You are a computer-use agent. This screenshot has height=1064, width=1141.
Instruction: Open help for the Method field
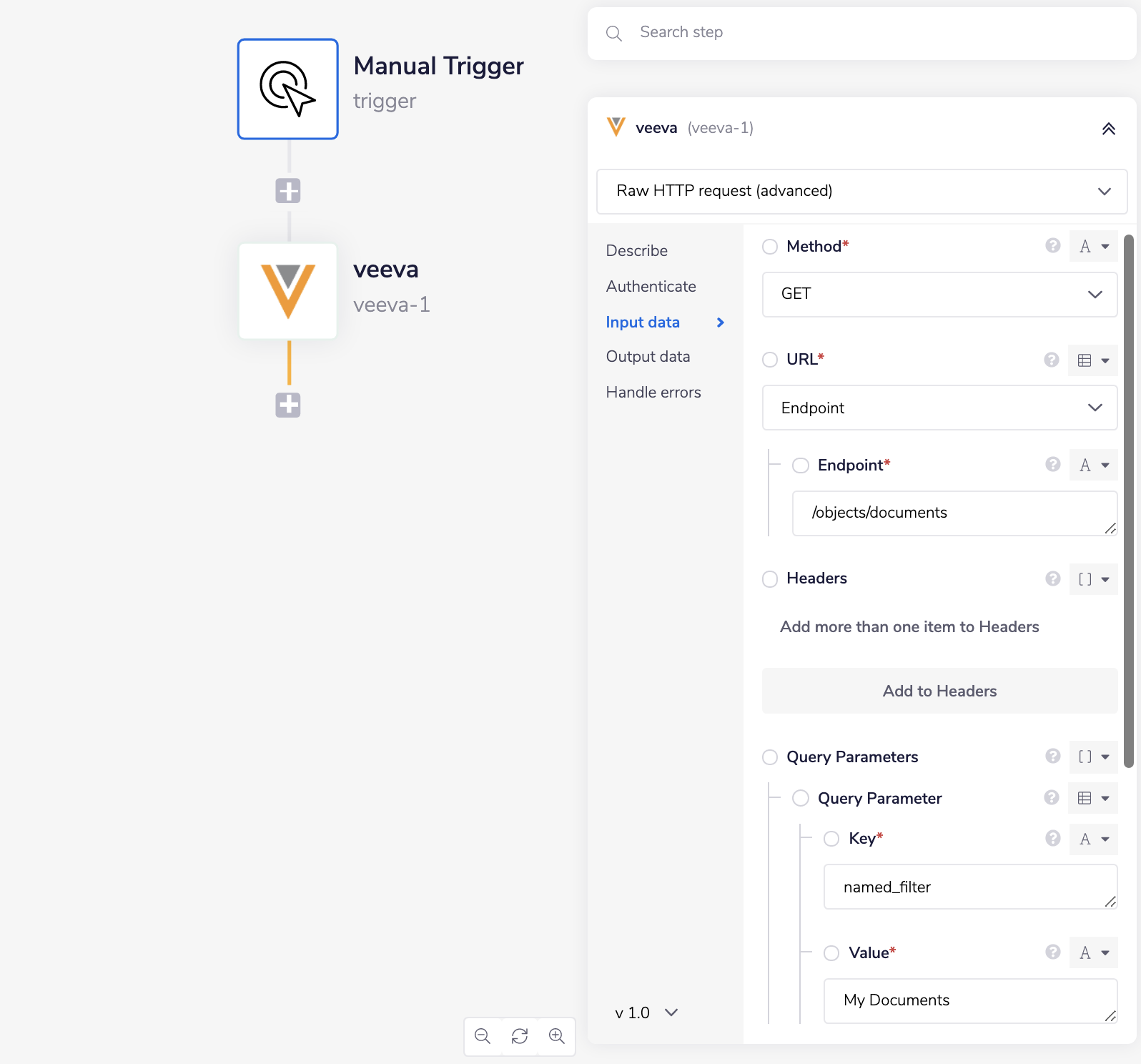(x=1052, y=246)
